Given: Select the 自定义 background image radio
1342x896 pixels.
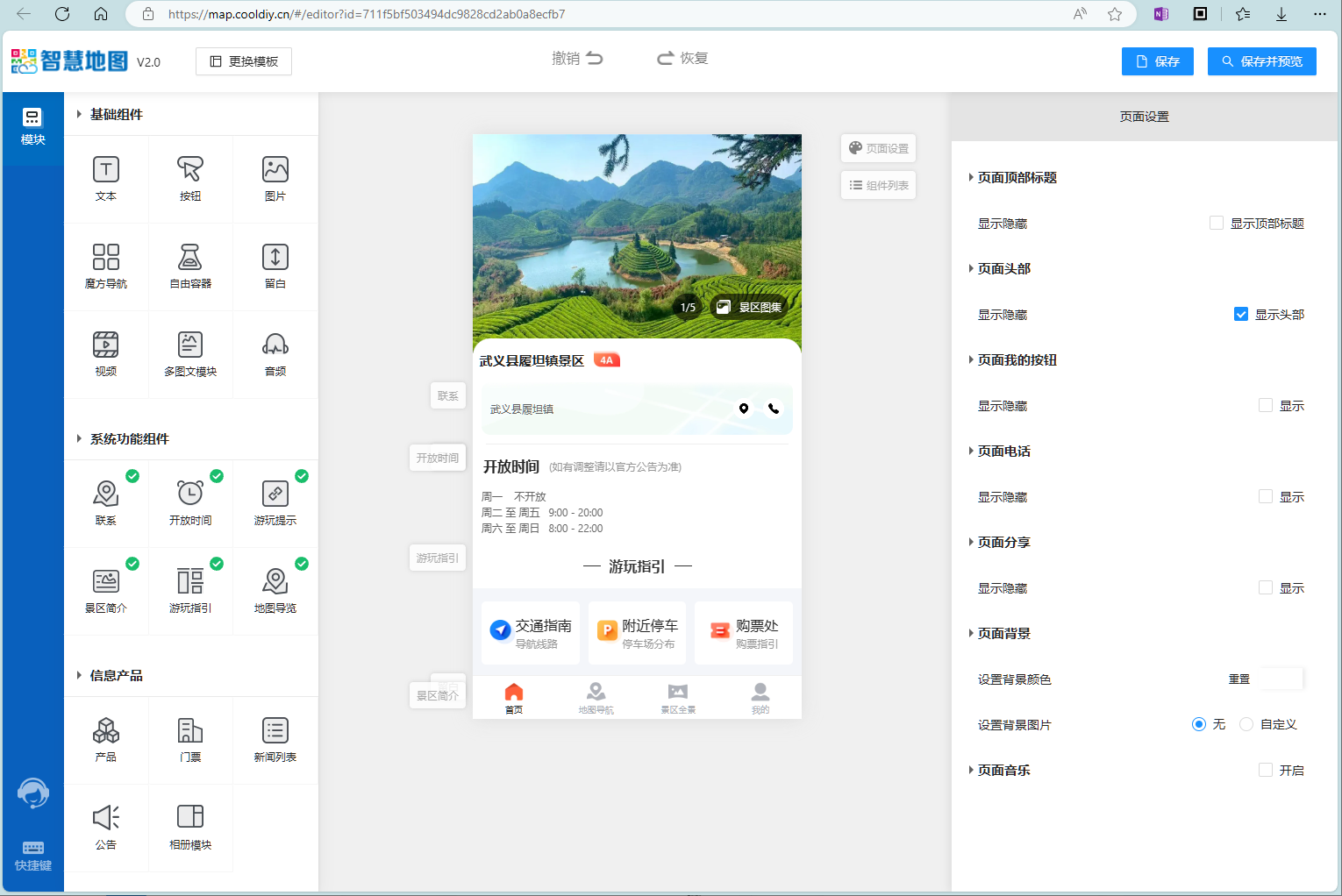Looking at the screenshot, I should pyautogui.click(x=1246, y=725).
